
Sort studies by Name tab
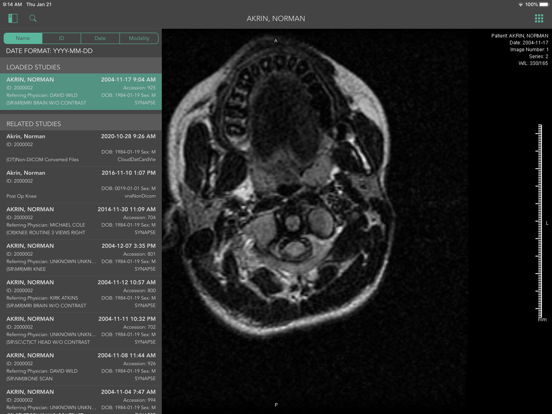[23, 38]
